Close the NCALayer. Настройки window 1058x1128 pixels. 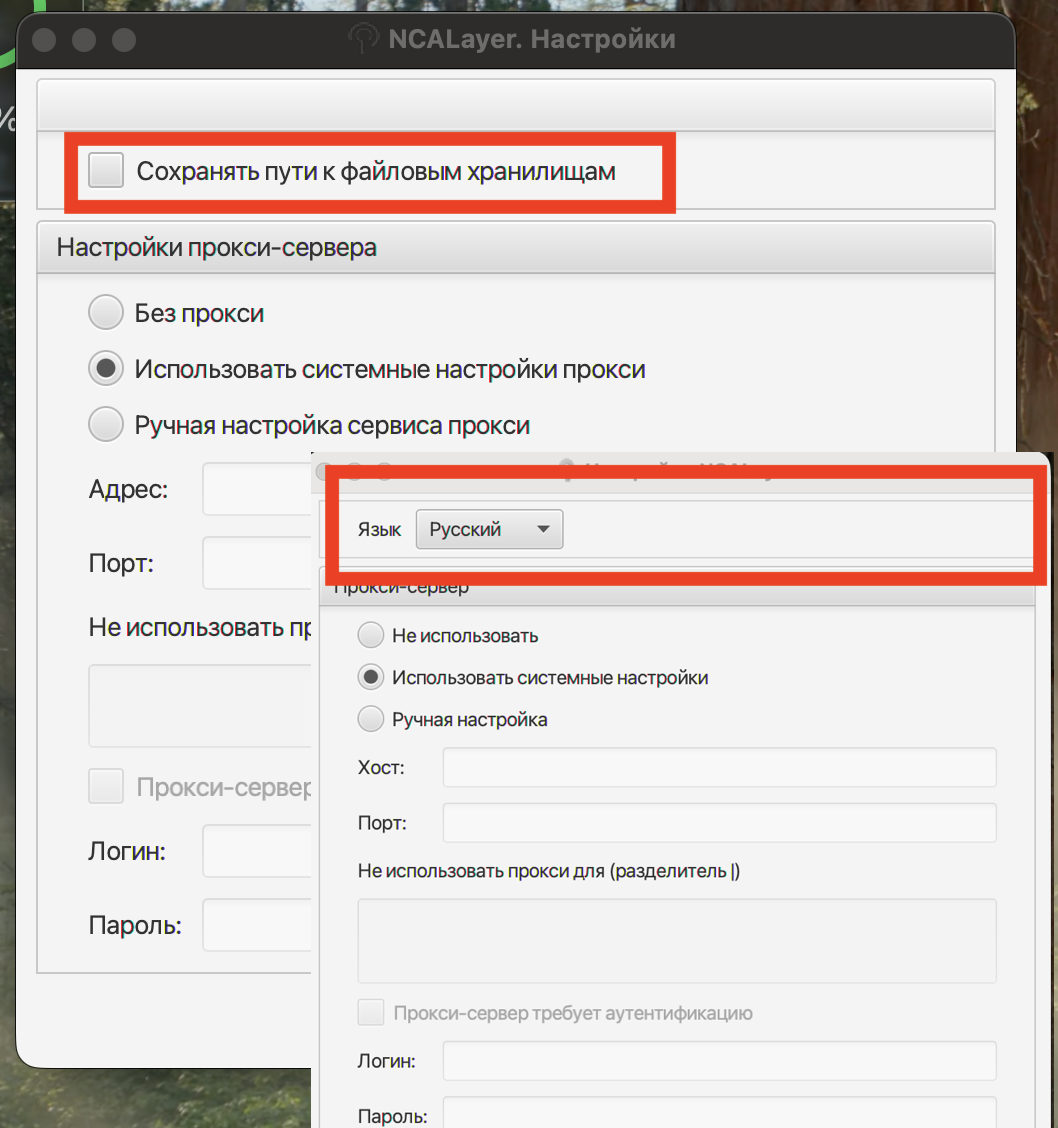coord(44,40)
